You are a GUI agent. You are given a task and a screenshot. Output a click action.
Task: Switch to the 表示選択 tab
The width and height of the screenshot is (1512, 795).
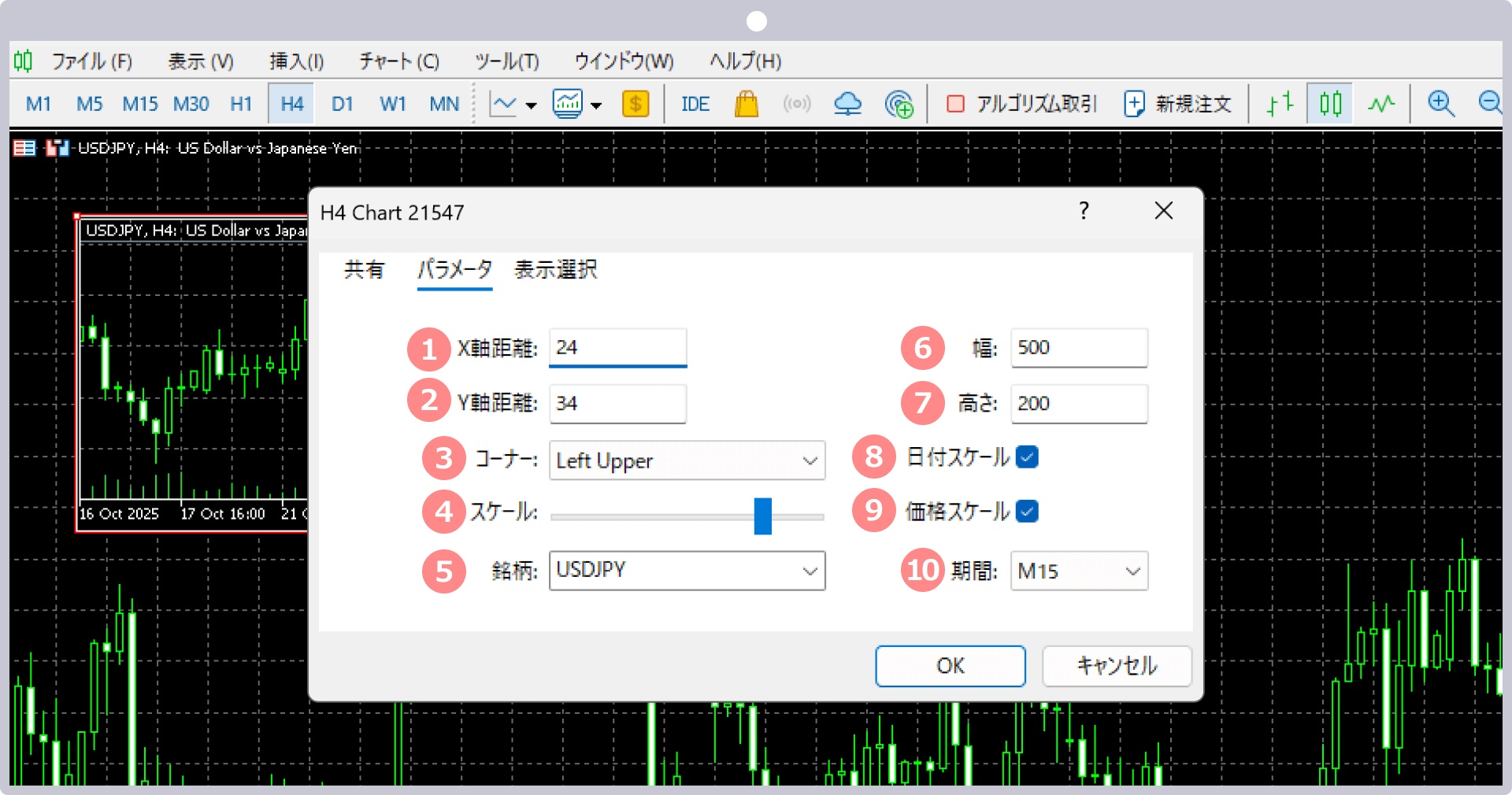pos(554,270)
